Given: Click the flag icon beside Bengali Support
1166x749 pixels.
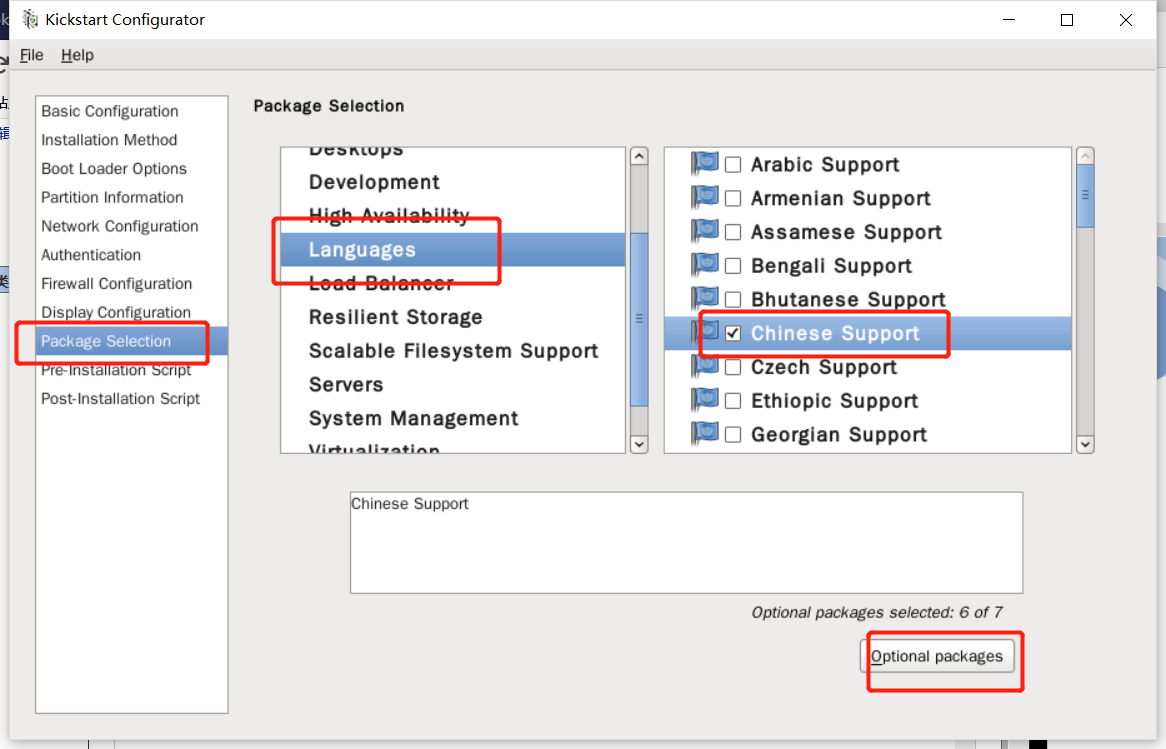Looking at the screenshot, I should [705, 266].
